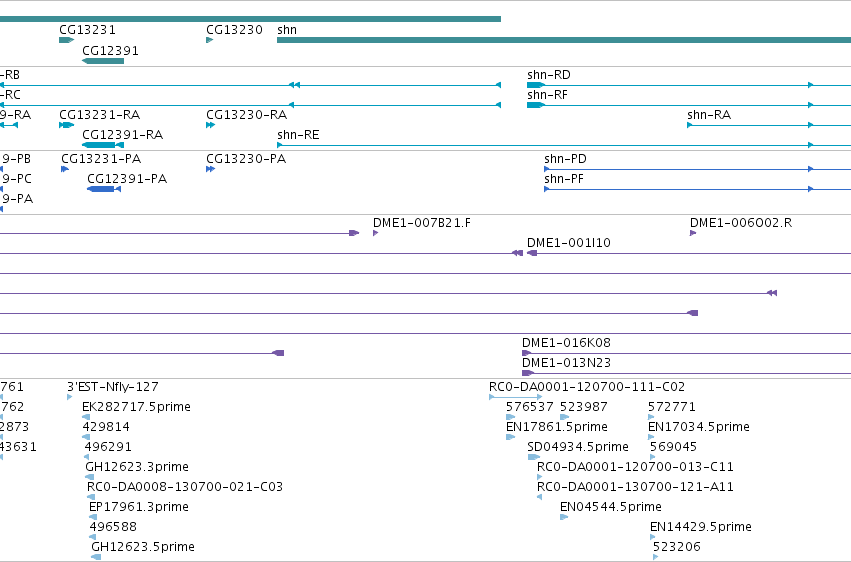Select the SD04934.5prime EST glyph
Viewport: 851px width, 562px height.
[x=534, y=457]
